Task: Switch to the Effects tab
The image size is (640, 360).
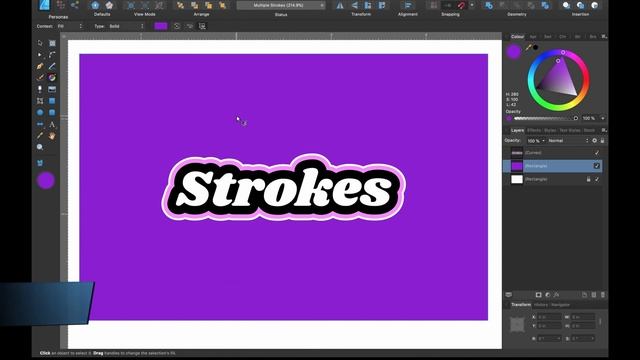Action: (534, 130)
